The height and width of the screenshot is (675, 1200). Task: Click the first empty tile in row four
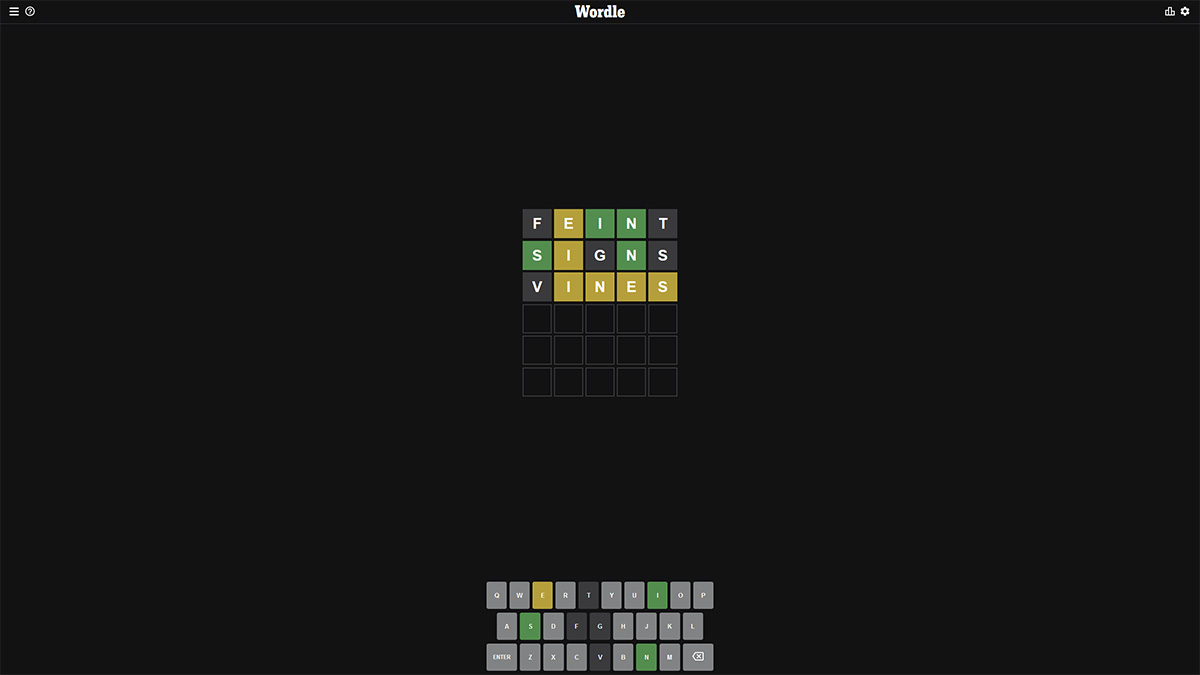coord(537,319)
